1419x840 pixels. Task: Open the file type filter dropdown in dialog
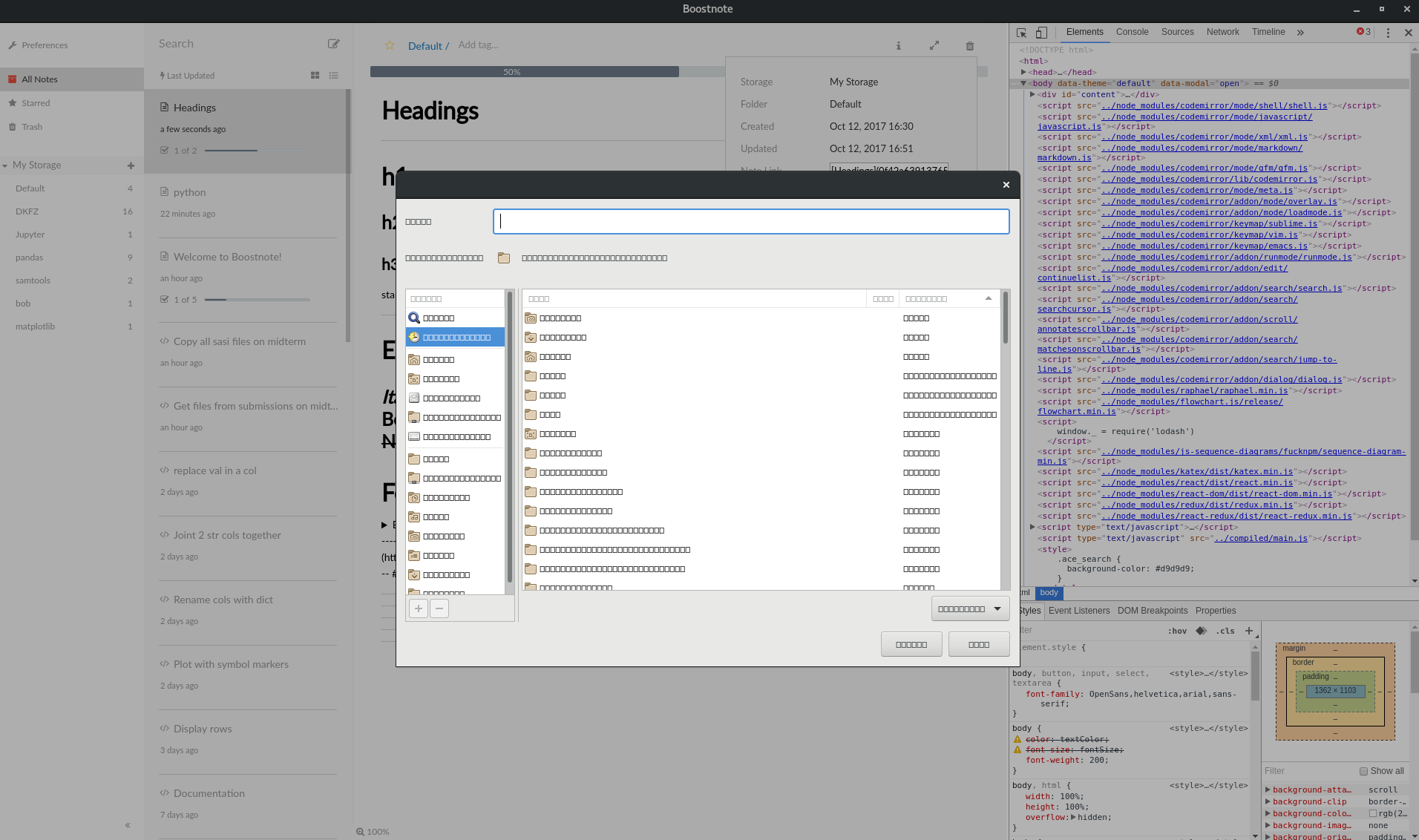pos(971,608)
